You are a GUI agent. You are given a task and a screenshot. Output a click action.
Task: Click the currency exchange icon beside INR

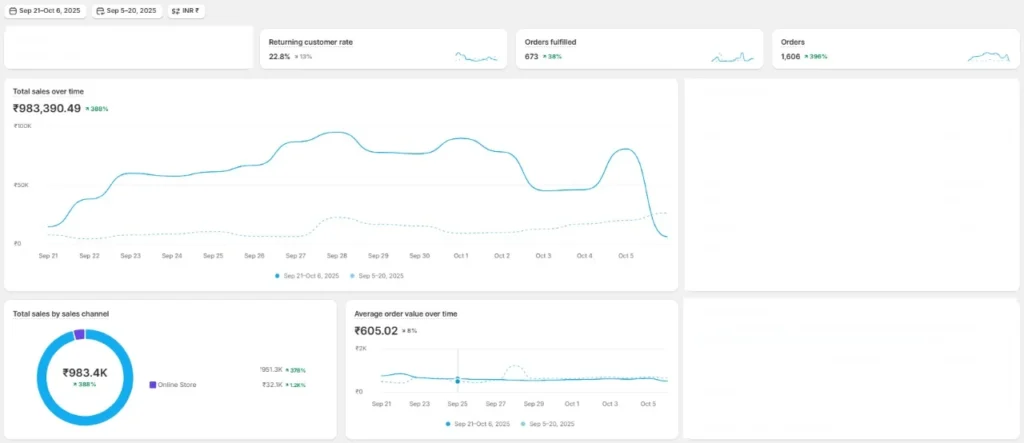(x=176, y=11)
